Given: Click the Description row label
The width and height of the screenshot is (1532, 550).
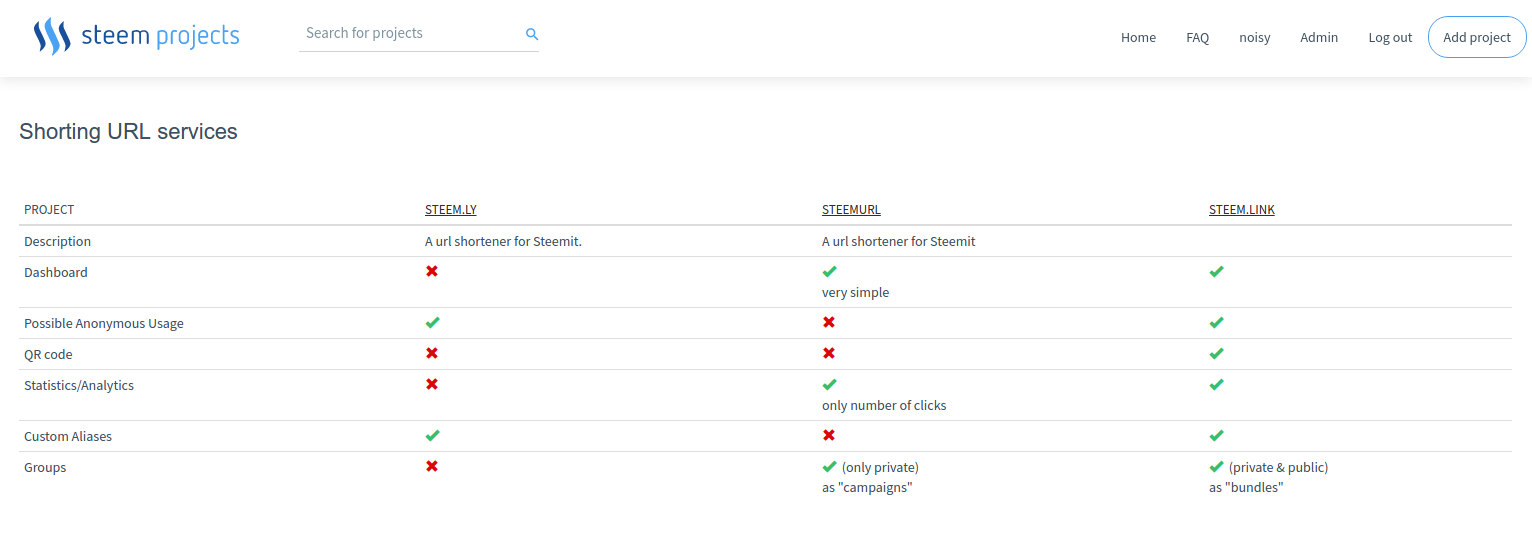Looking at the screenshot, I should pos(57,242).
